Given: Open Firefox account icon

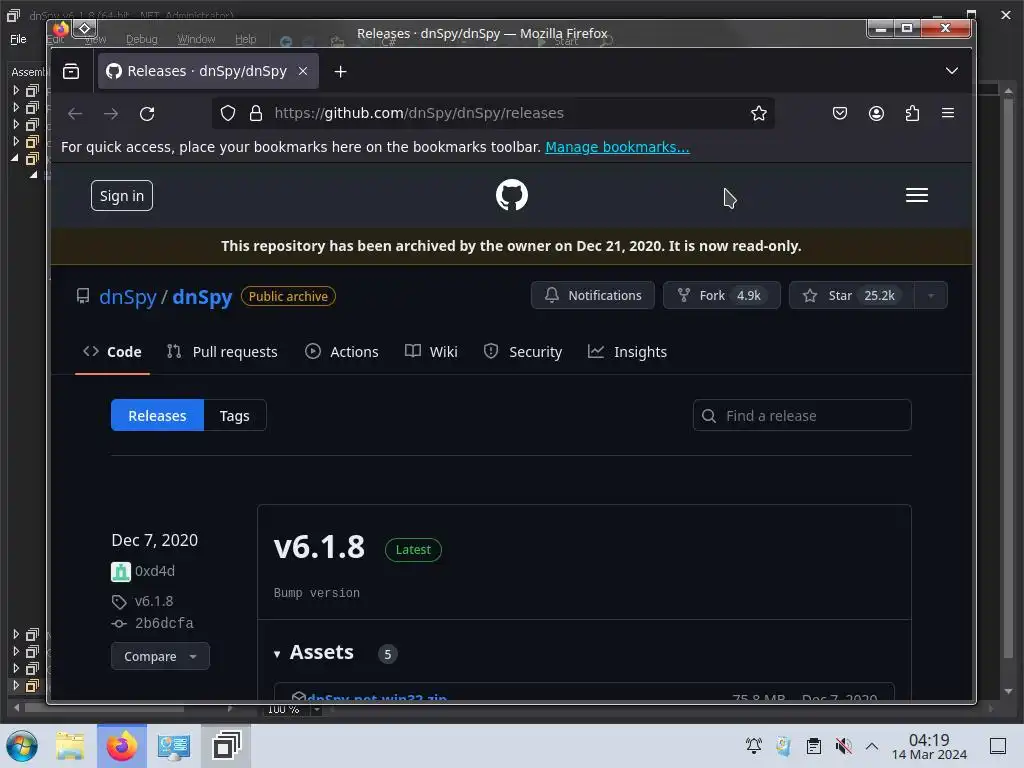Looking at the screenshot, I should pyautogui.click(x=876, y=113).
